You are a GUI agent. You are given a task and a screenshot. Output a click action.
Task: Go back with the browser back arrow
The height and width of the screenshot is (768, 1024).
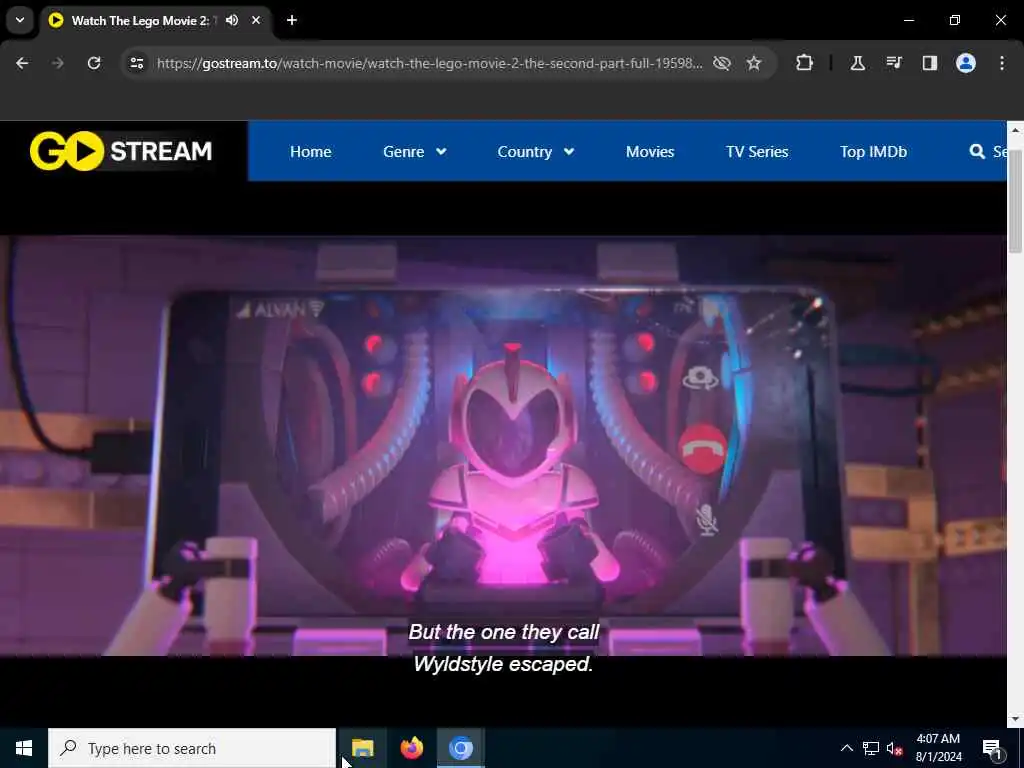(x=22, y=63)
